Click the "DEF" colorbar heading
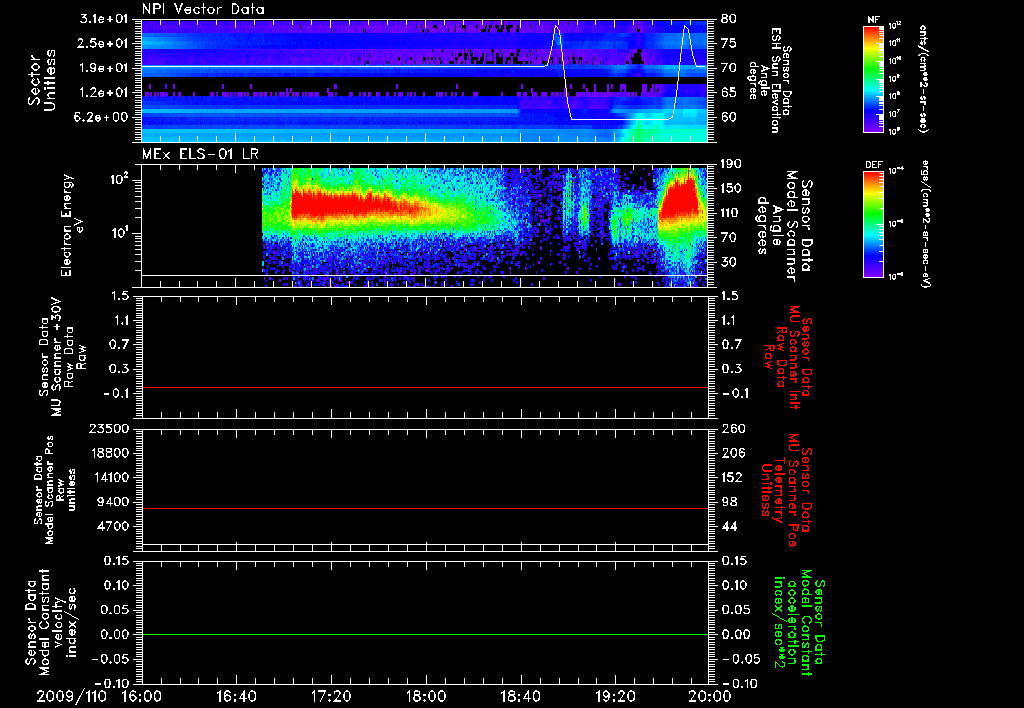 pos(874,165)
